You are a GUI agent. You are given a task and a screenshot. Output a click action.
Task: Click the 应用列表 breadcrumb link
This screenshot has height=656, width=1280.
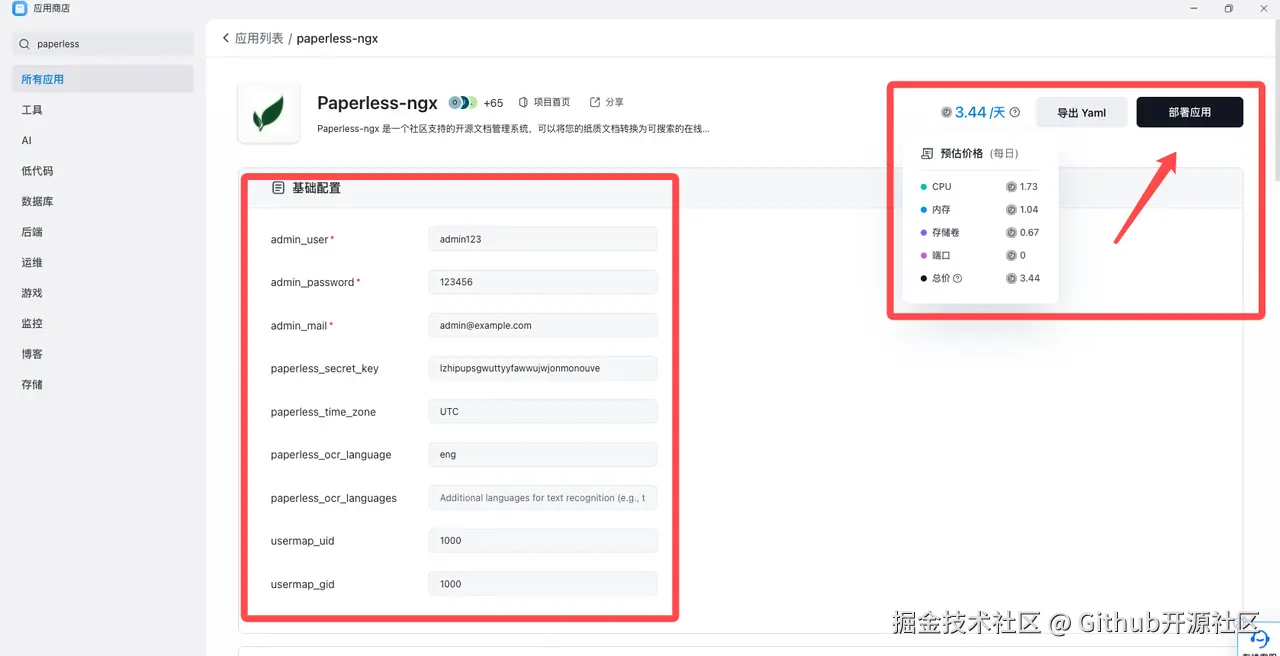(259, 38)
